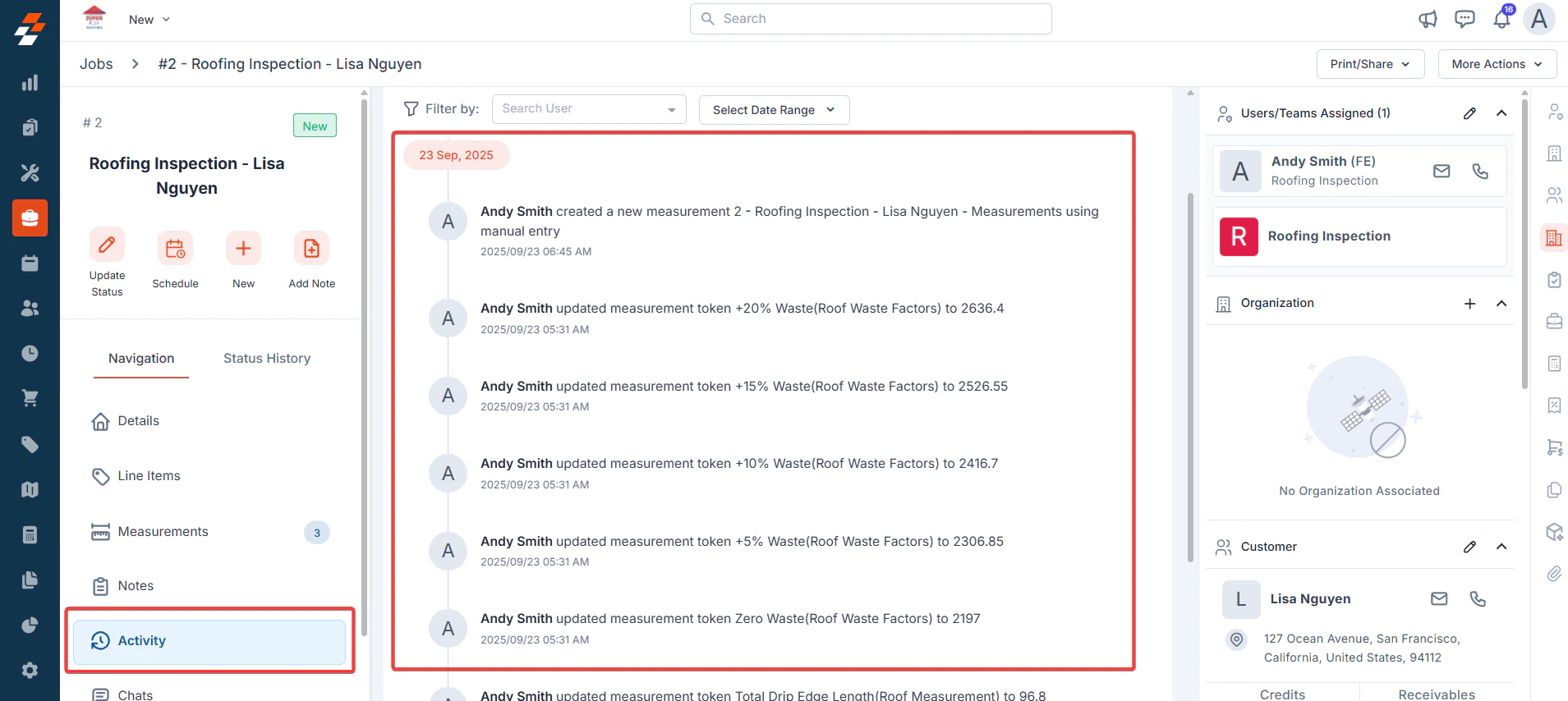This screenshot has width=1568, height=701.
Task: Click the Add Note icon
Action: 311,248
